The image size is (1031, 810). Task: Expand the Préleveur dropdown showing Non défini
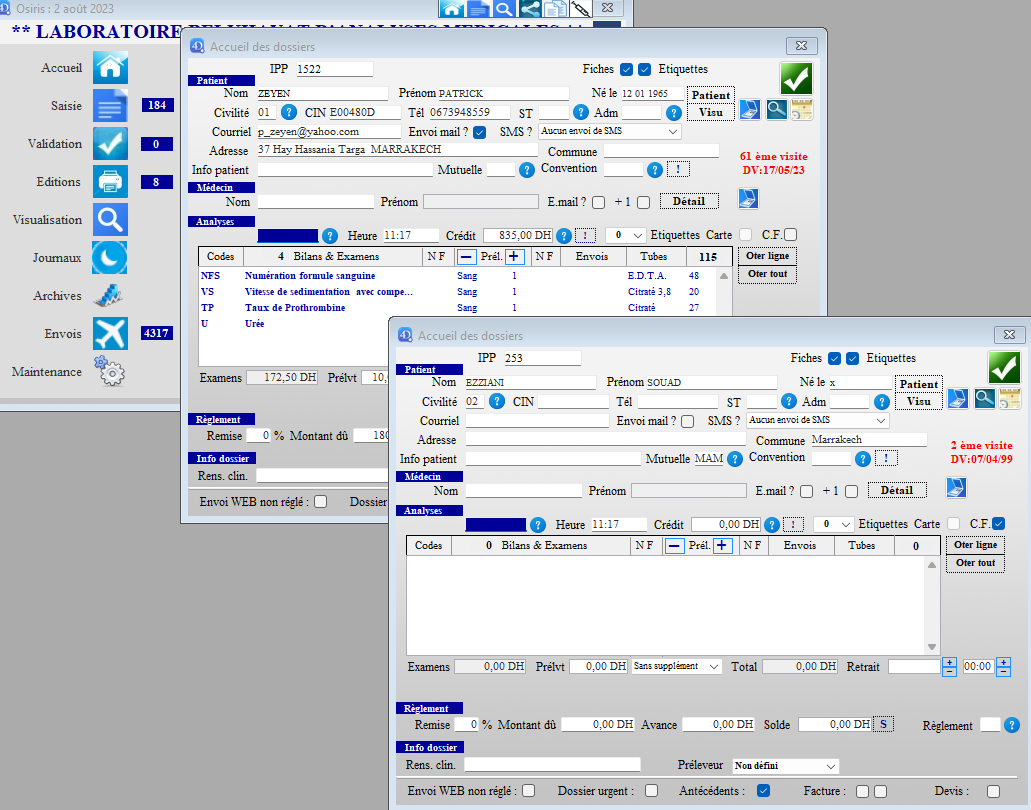785,766
